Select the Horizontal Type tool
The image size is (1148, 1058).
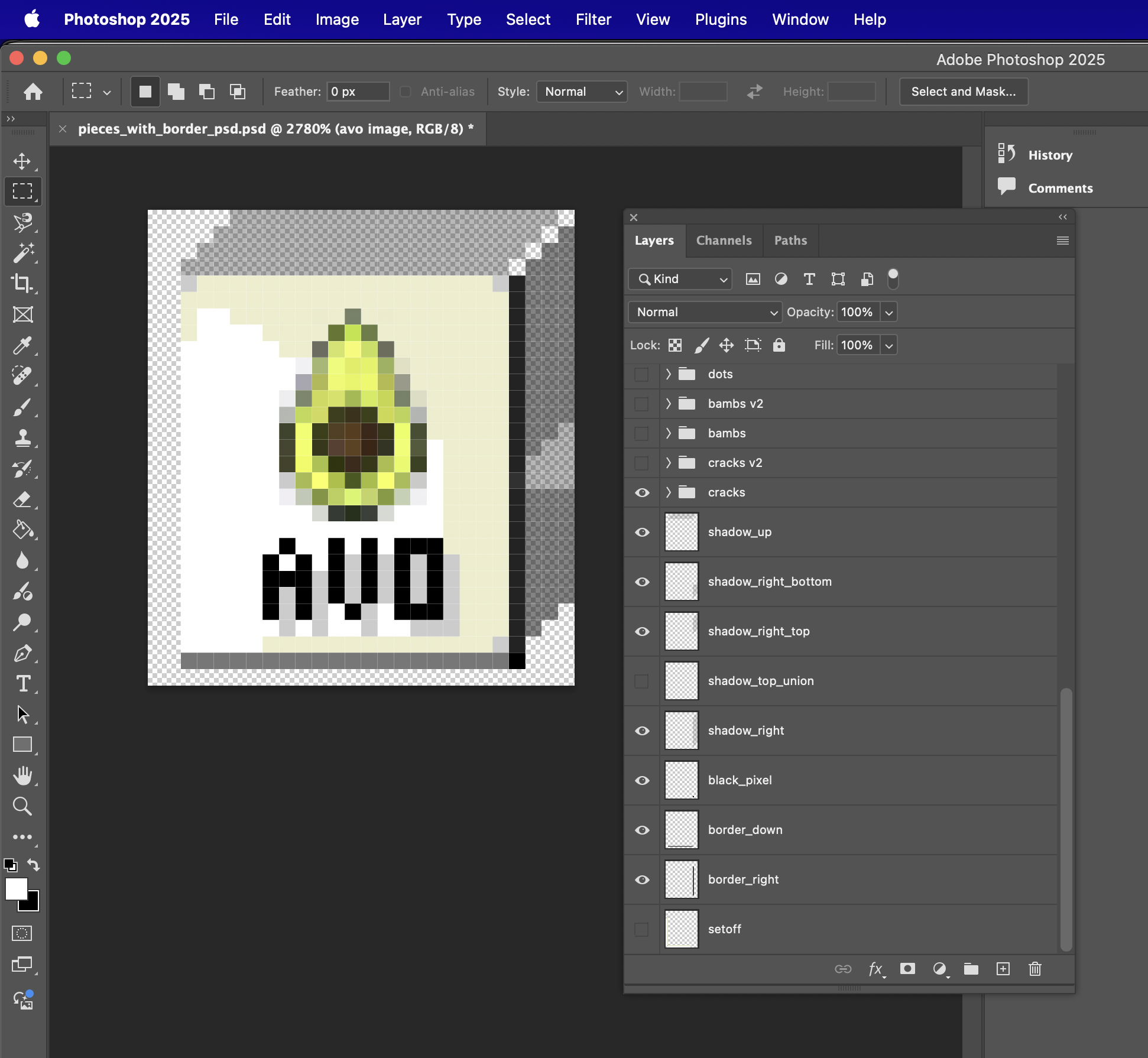22,684
